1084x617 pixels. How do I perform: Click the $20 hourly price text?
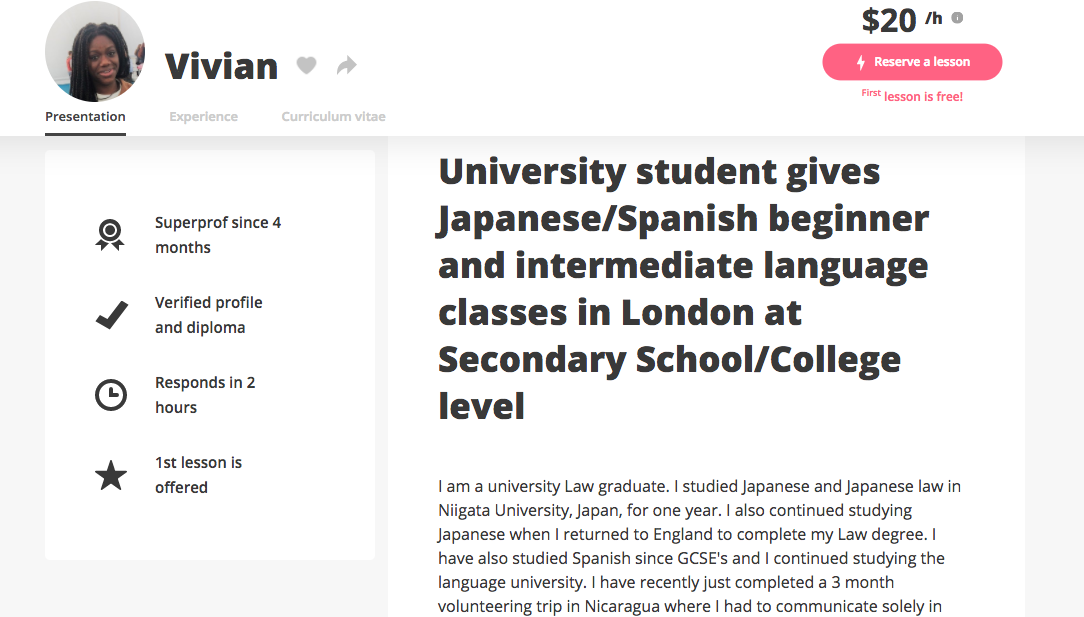888,19
